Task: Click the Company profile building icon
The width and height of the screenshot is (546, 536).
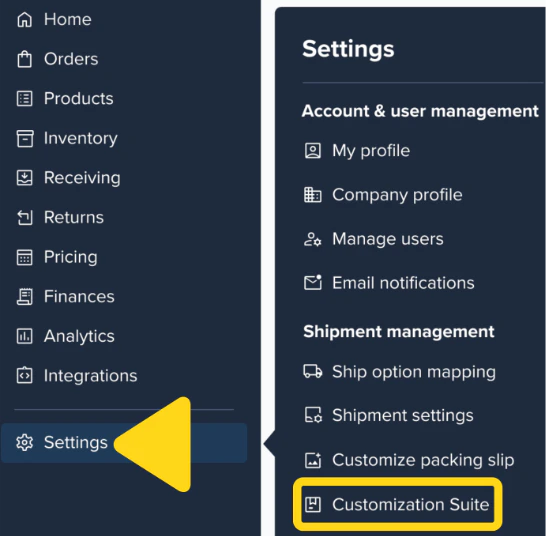Action: pos(313,195)
